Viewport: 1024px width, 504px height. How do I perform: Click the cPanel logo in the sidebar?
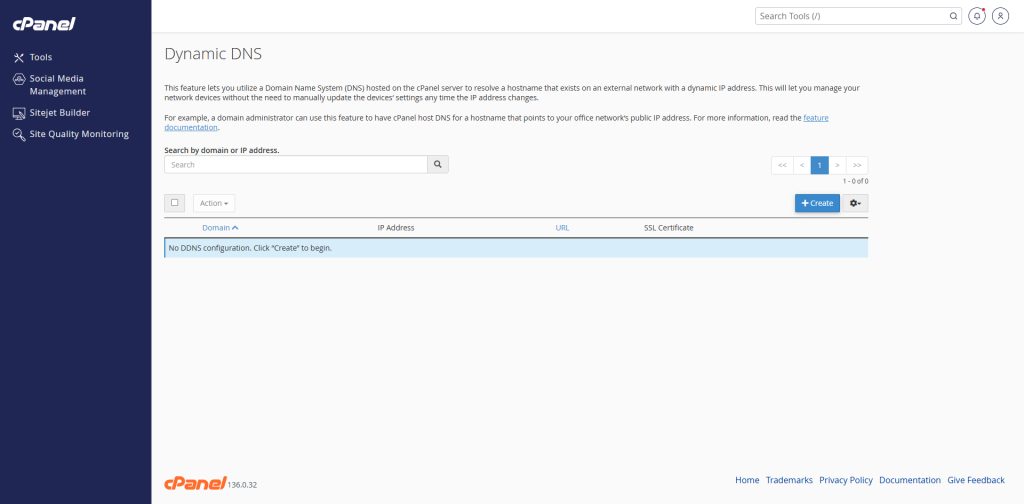pos(44,24)
